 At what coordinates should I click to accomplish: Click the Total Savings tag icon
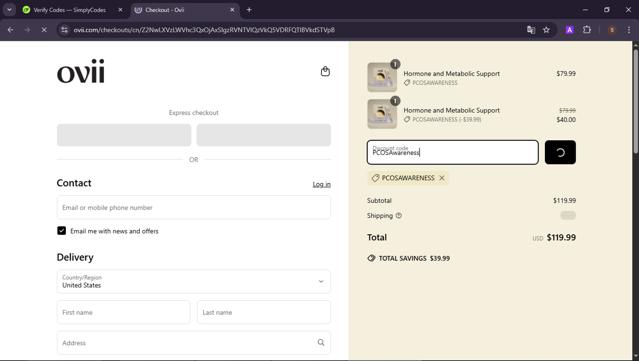(371, 258)
